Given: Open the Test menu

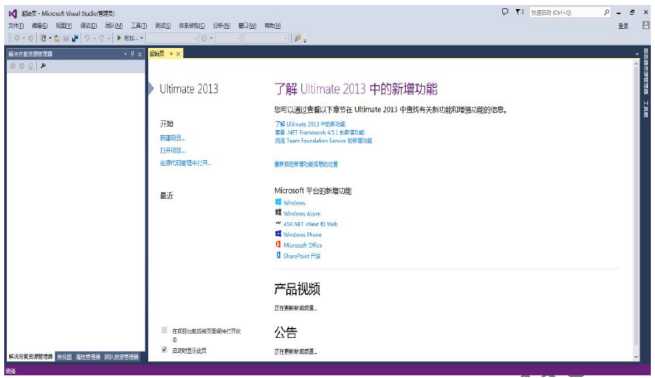Looking at the screenshot, I should tap(163, 26).
